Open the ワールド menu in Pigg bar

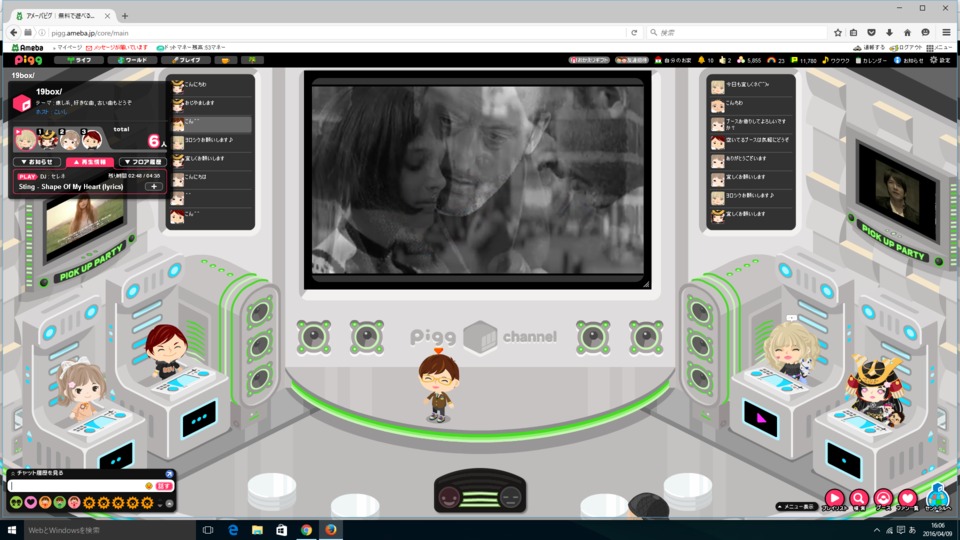point(132,60)
